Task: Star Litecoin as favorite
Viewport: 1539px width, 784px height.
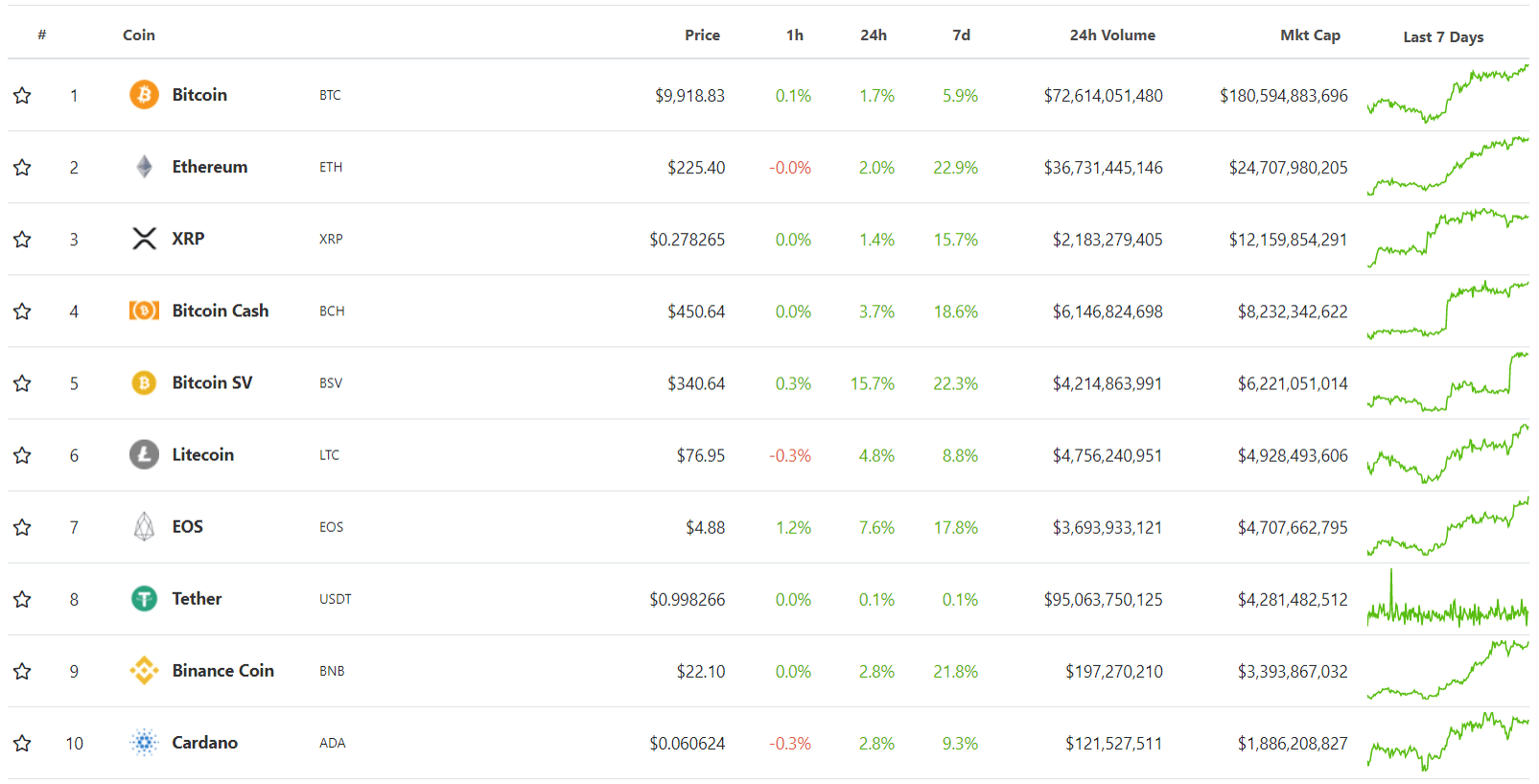Action: pyautogui.click(x=22, y=455)
